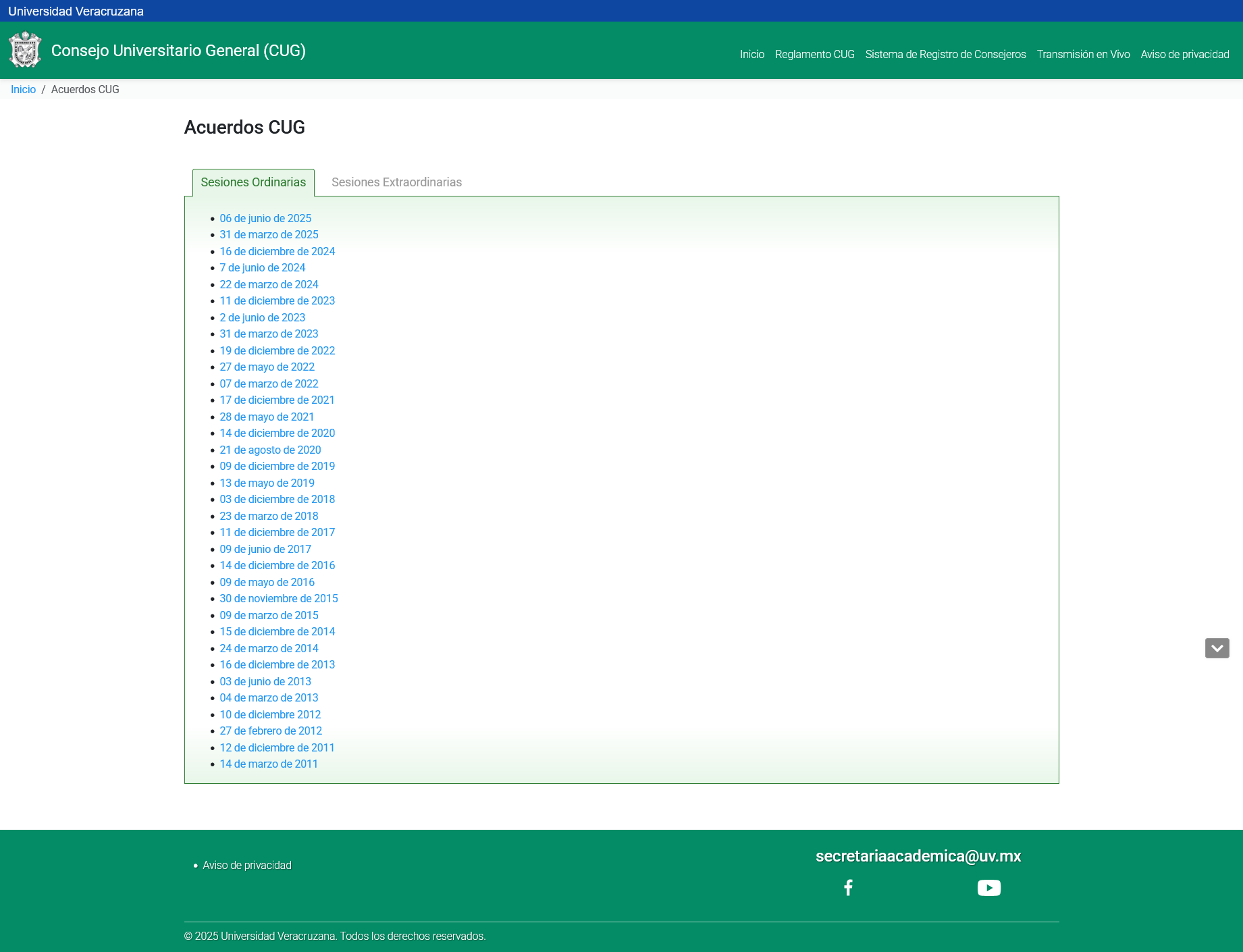The image size is (1243, 952).
Task: Open the 16 de diciembre de 2024 session
Action: pos(277,251)
